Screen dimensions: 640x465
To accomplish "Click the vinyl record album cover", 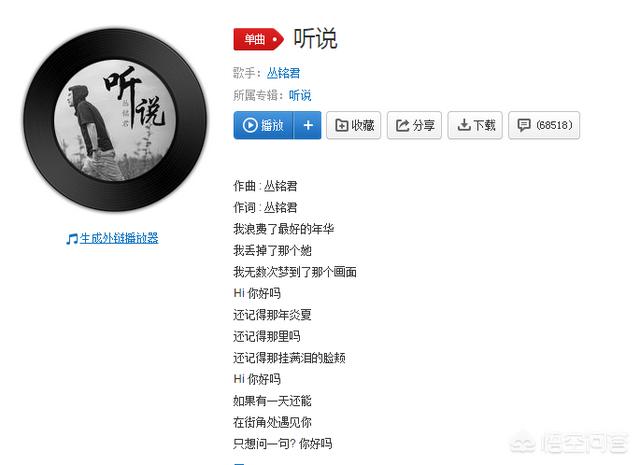I will [x=115, y=120].
